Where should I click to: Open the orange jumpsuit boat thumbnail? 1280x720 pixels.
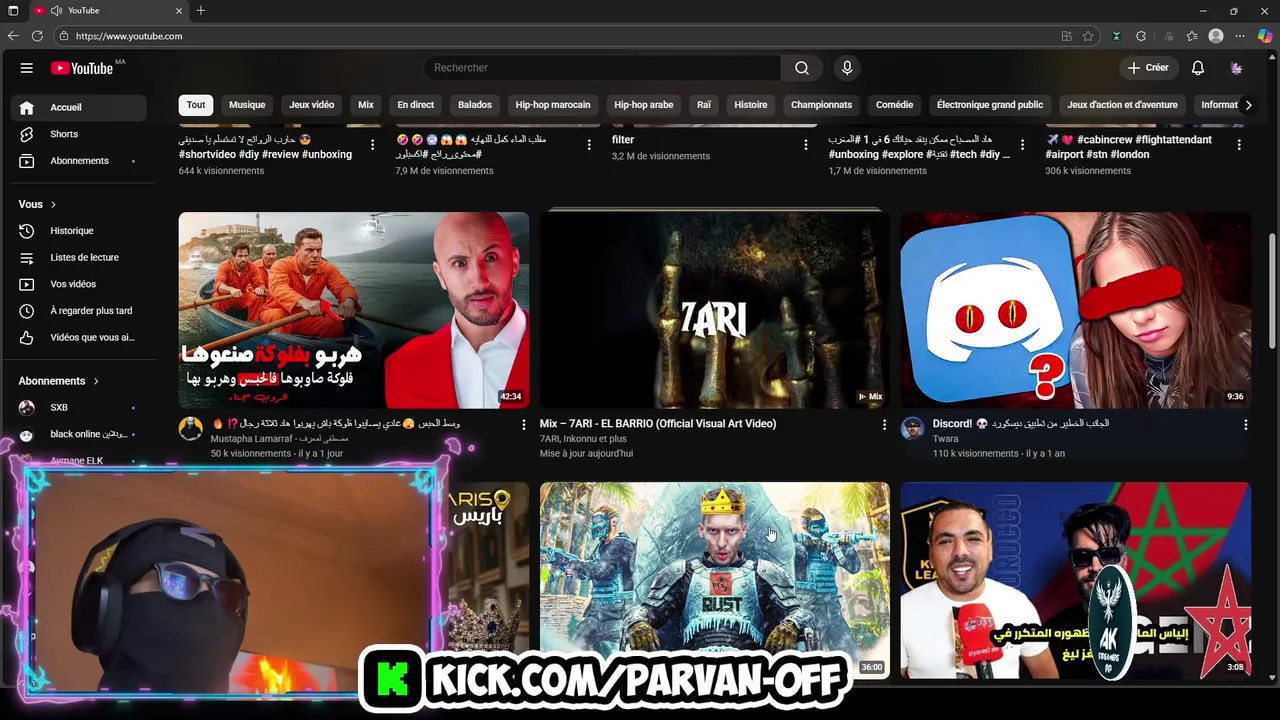click(354, 310)
